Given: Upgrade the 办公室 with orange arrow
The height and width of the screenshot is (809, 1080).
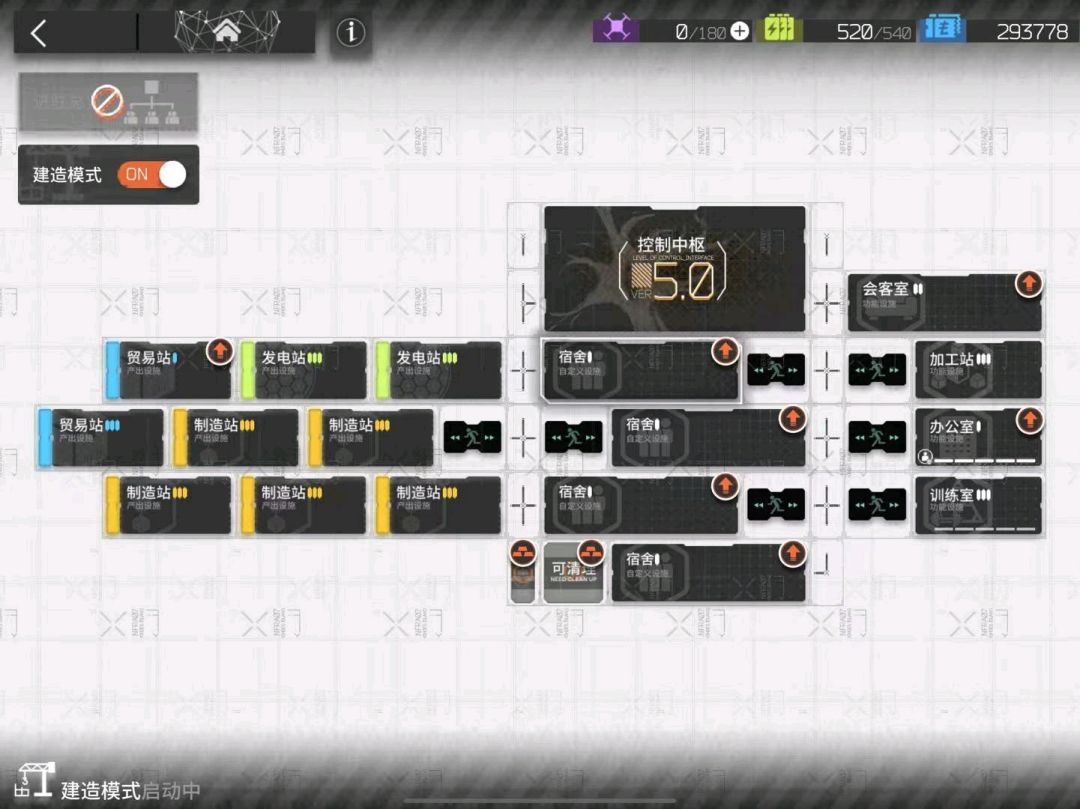Looking at the screenshot, I should tap(1029, 419).
